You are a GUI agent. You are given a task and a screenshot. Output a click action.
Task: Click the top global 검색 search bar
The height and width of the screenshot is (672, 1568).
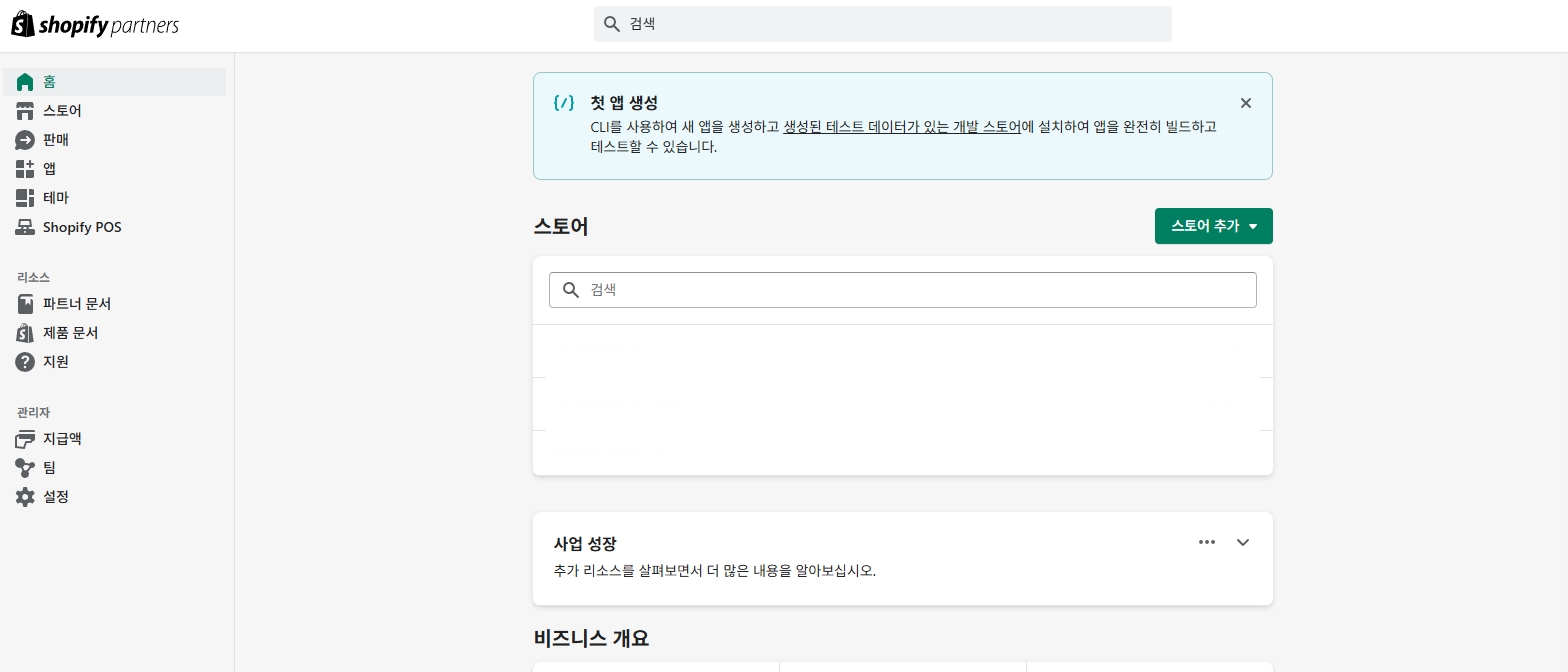click(882, 24)
